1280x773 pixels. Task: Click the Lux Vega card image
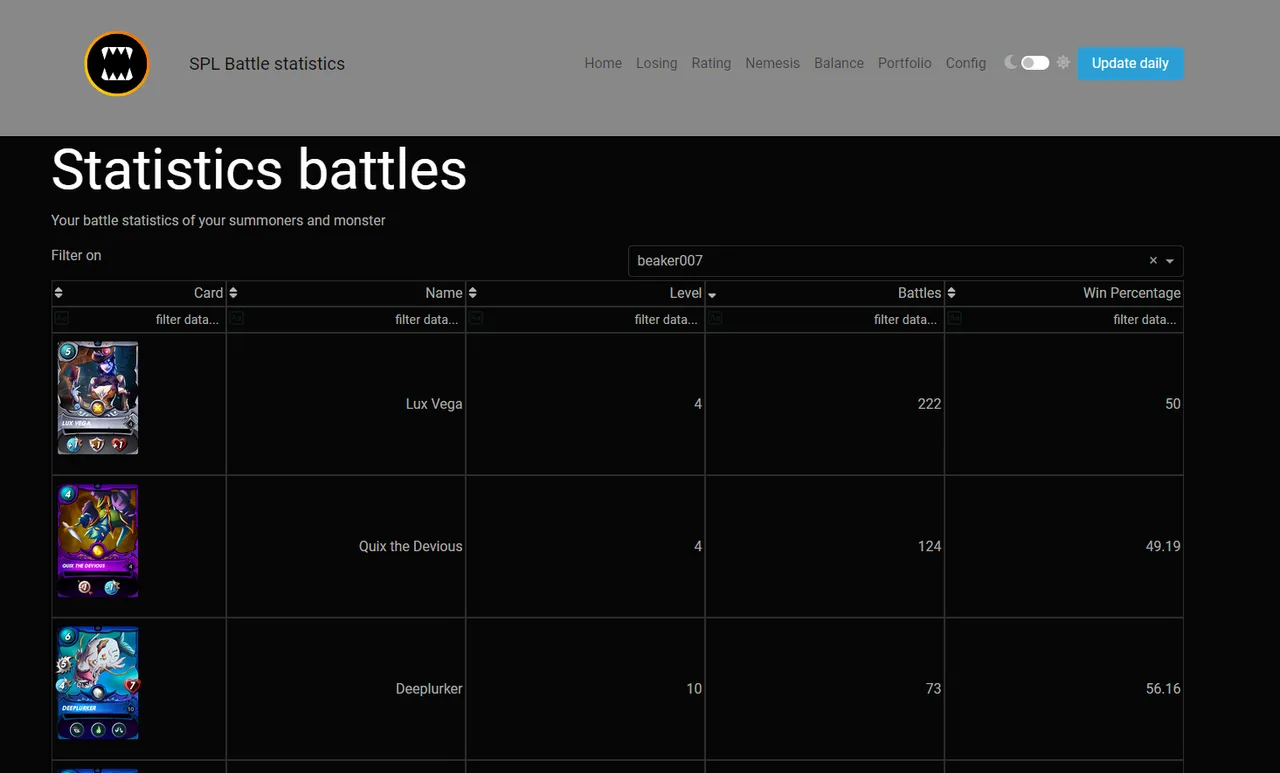coord(98,398)
